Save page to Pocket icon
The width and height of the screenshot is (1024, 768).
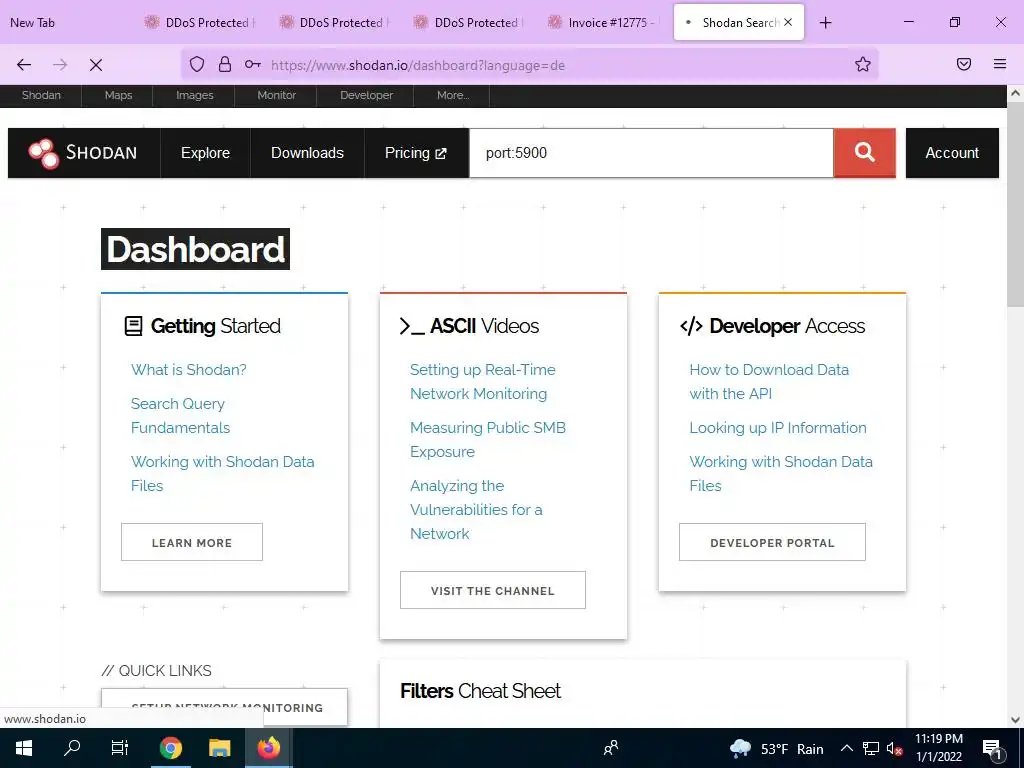pyautogui.click(x=963, y=64)
